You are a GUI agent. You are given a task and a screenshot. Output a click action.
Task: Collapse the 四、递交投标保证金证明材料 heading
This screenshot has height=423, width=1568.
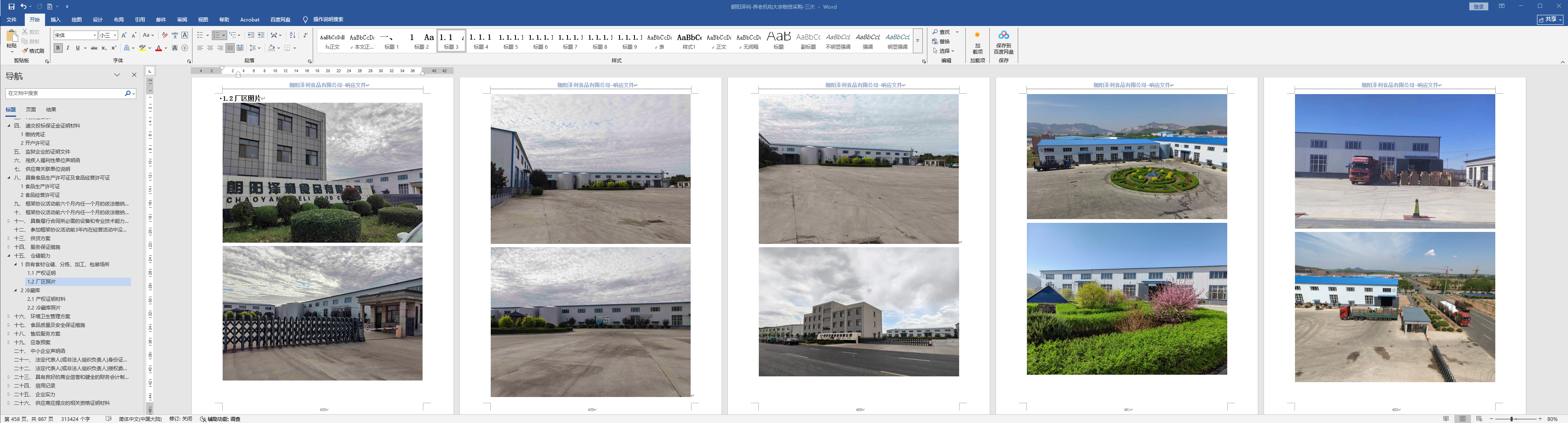coord(9,126)
